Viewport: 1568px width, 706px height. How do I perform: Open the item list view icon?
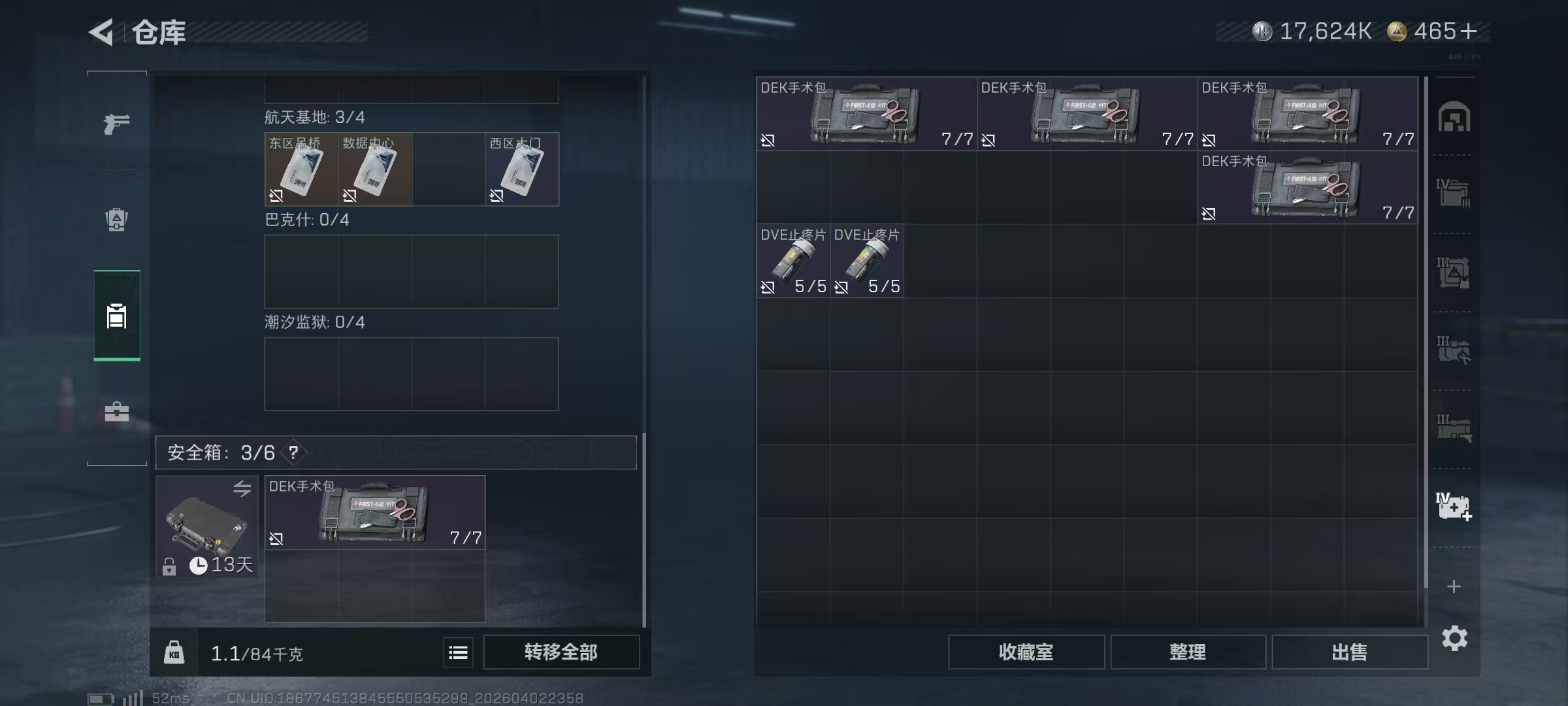(x=459, y=652)
